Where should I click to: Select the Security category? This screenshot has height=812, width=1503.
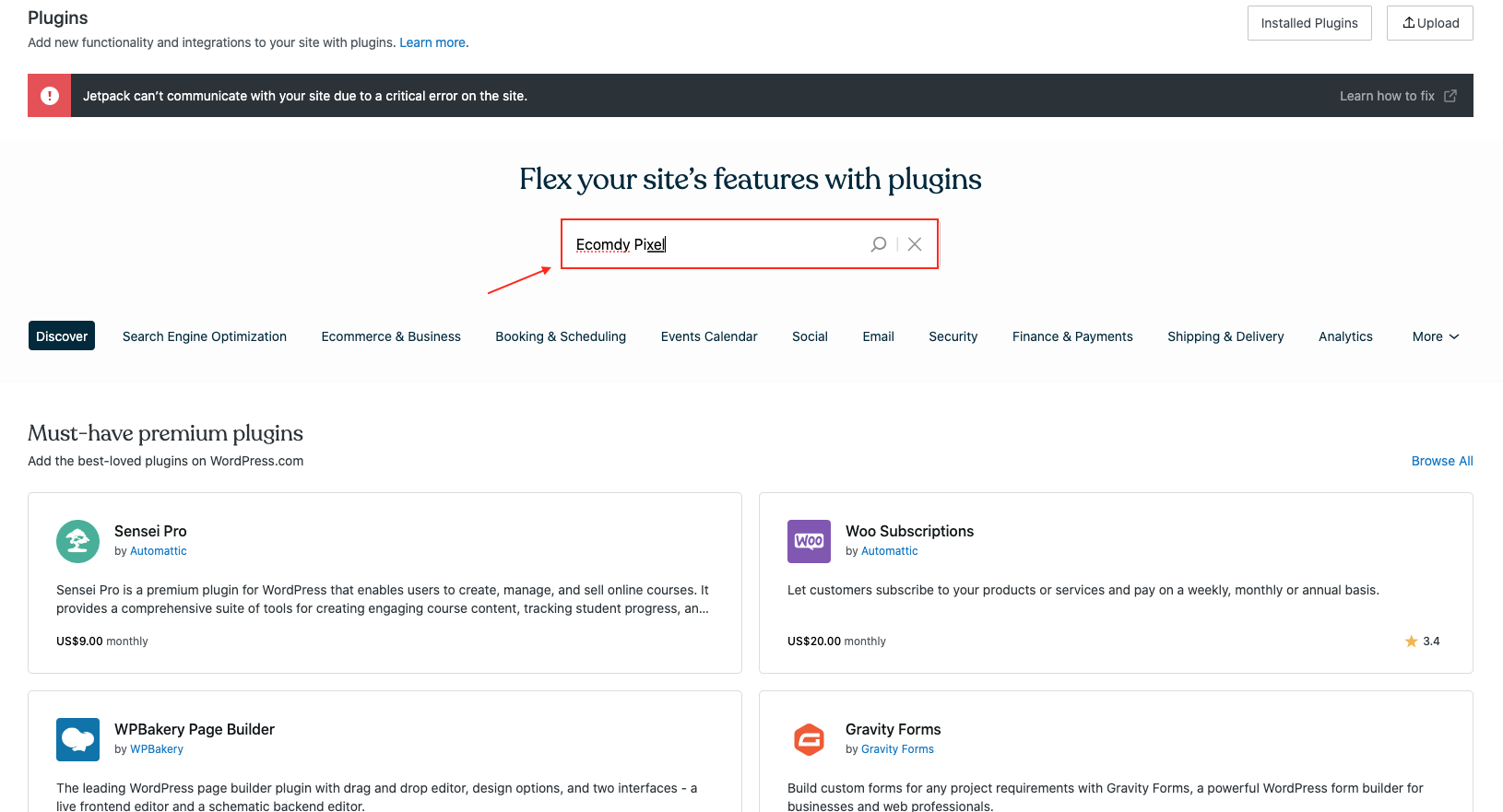coord(953,336)
